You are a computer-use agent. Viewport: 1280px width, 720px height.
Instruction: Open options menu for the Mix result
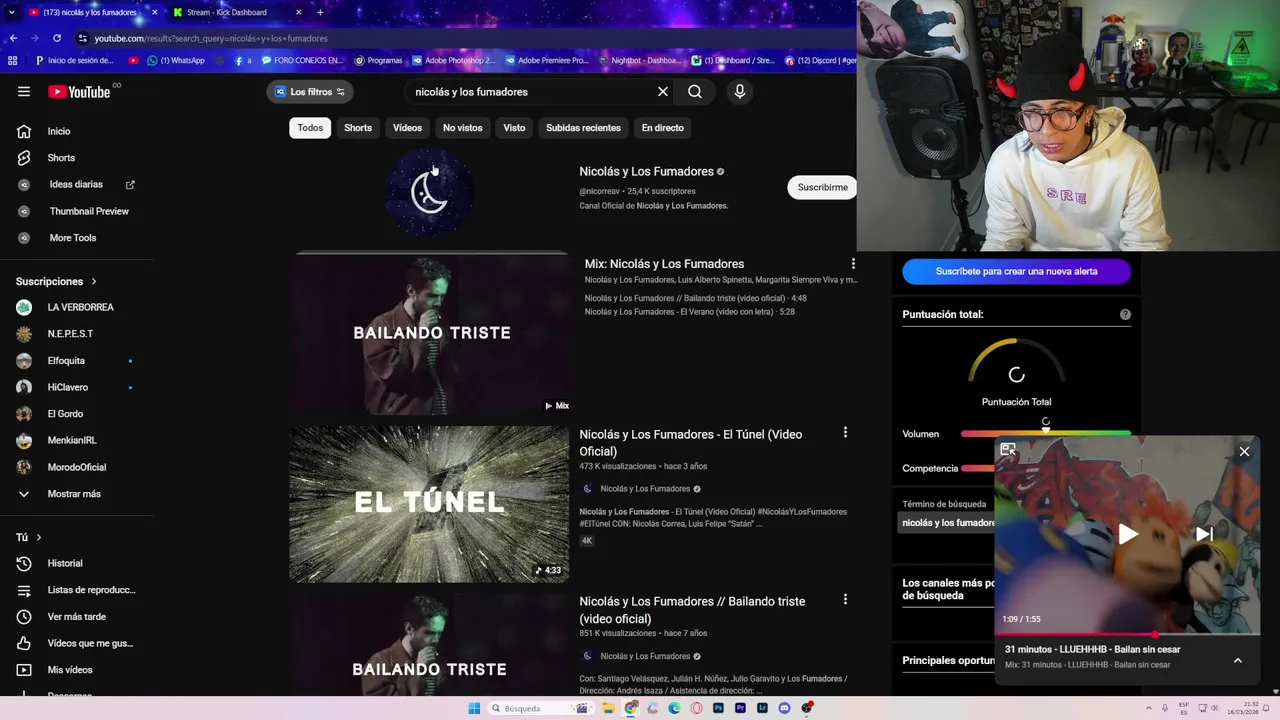853,264
